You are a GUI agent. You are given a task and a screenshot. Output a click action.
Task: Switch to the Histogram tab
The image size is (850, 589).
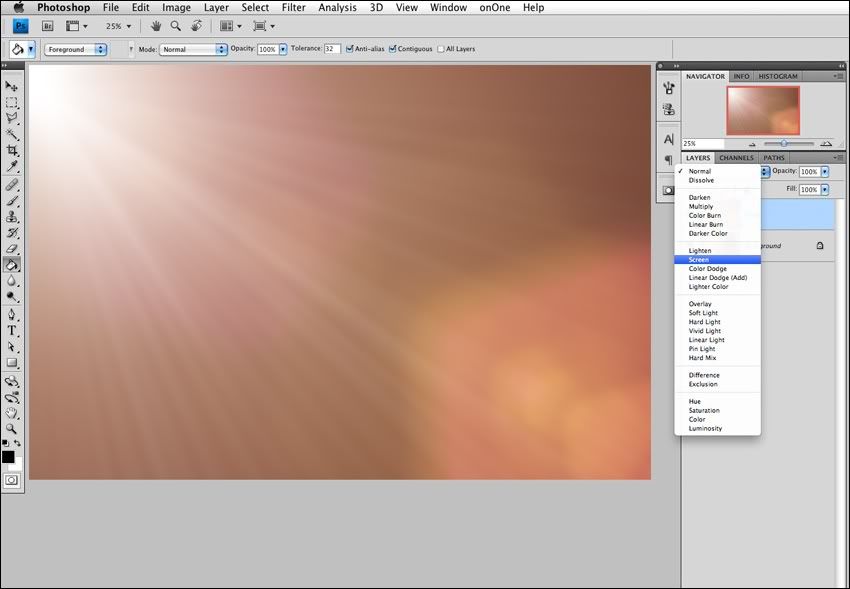pos(777,76)
